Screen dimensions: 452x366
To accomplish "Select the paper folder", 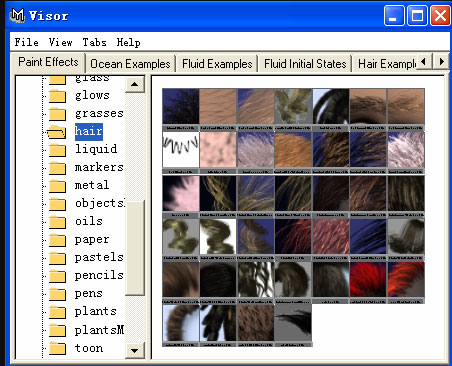I will (92, 239).
